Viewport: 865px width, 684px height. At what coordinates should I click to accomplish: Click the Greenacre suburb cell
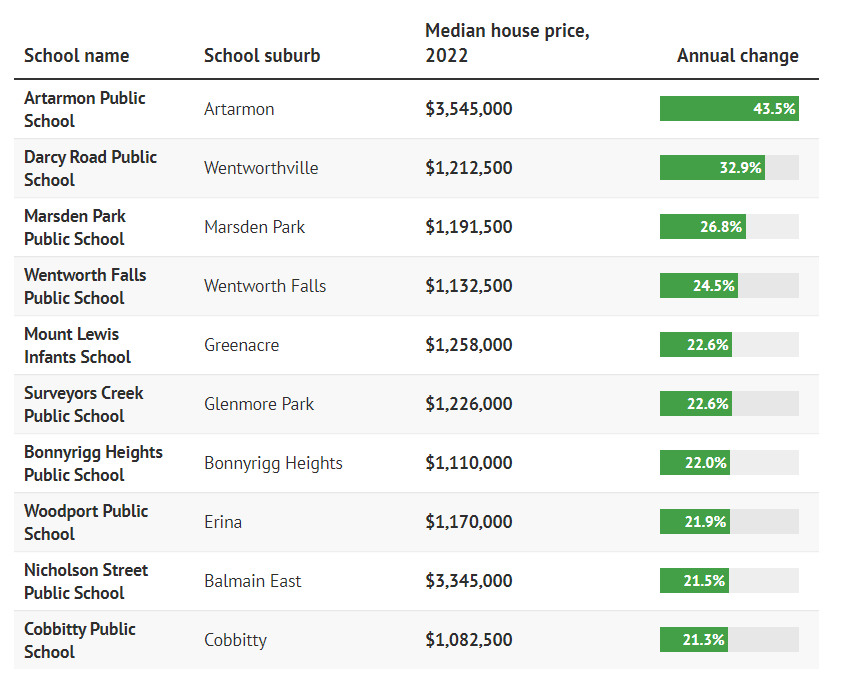(241, 345)
